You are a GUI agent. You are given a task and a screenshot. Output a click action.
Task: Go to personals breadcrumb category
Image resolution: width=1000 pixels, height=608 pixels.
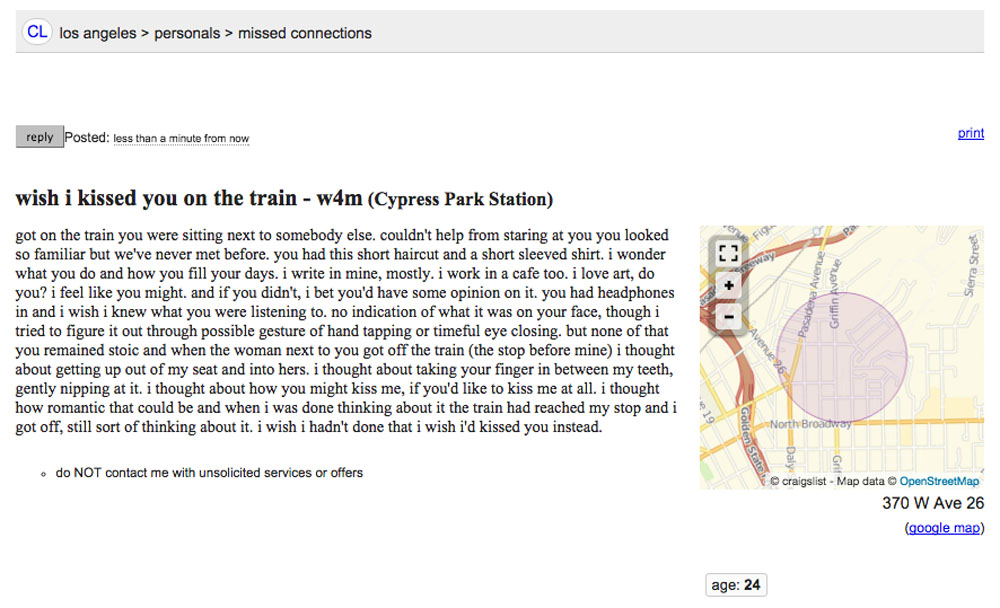pos(187,33)
